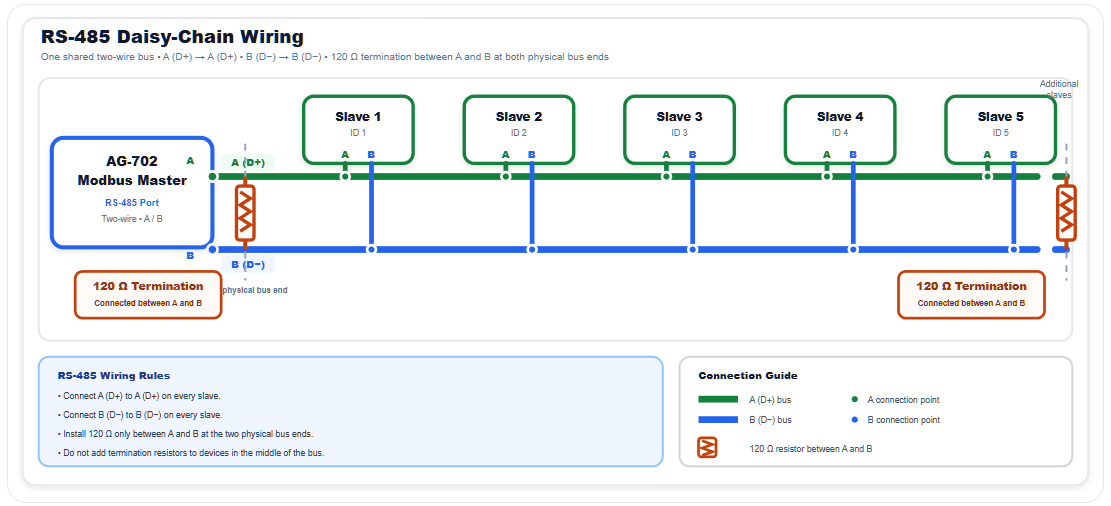Viewport: 1111px width, 506px height.
Task: Click the green A terminal label in Slave 5
Action: 988,154
